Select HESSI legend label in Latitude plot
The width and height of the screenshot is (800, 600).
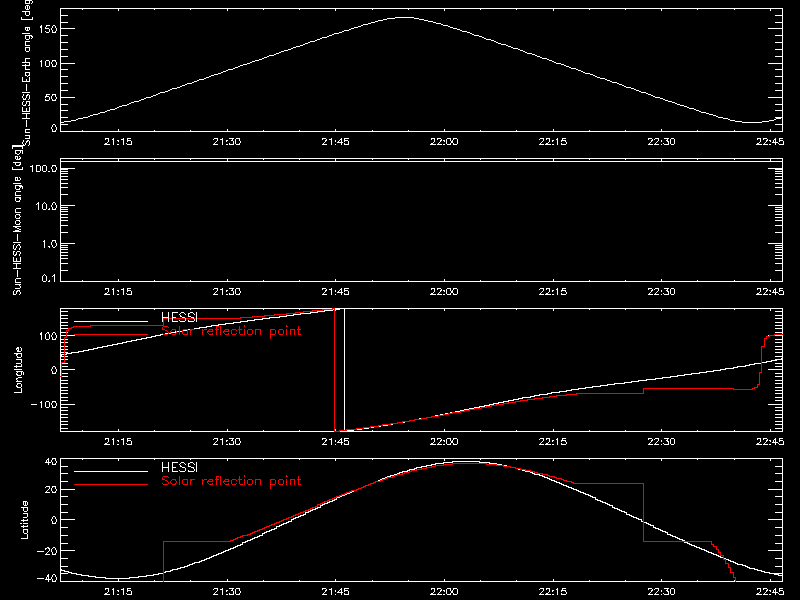point(179,467)
